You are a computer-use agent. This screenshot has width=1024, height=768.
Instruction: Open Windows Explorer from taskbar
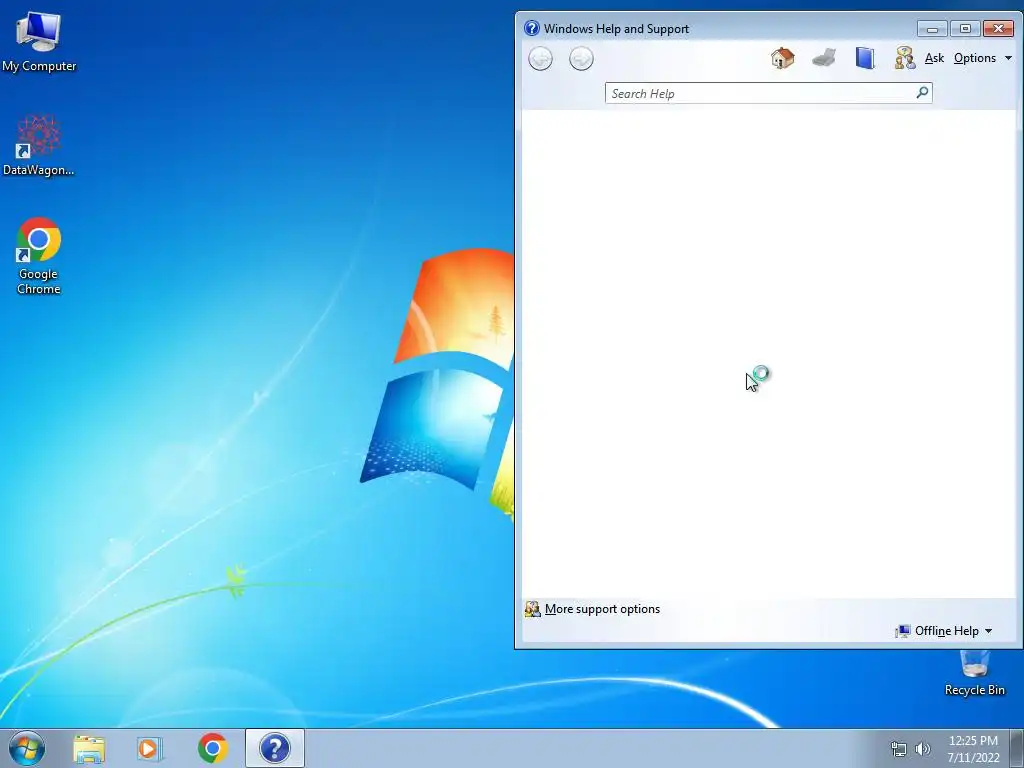click(89, 748)
